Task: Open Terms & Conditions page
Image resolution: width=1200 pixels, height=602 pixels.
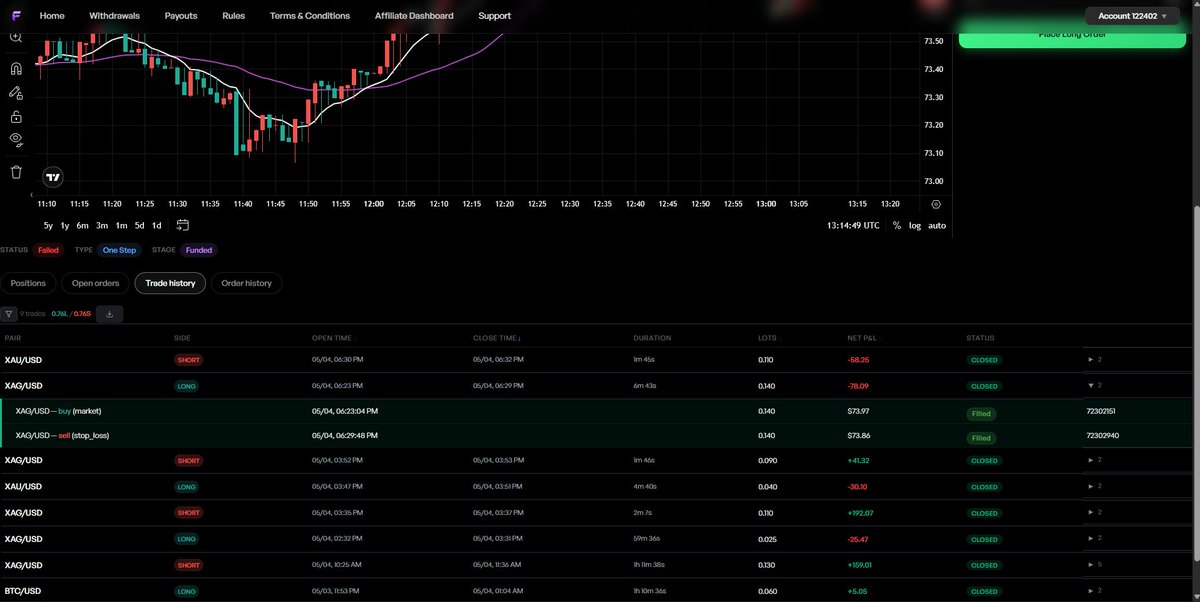Action: point(310,16)
